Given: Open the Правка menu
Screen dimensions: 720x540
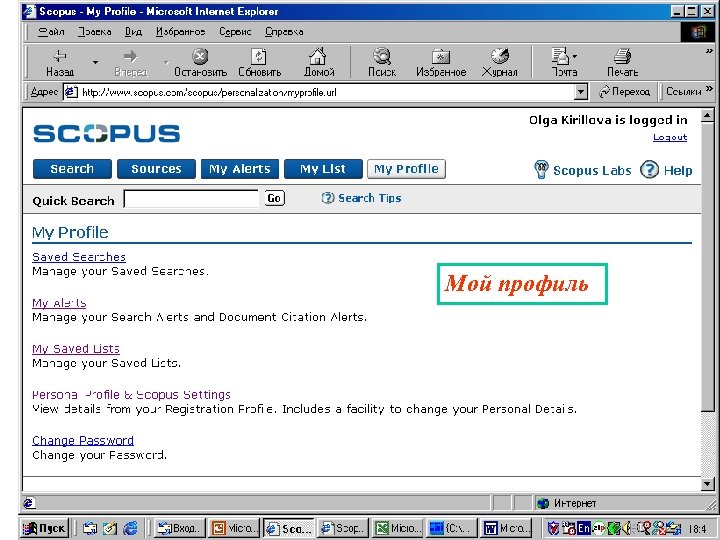Looking at the screenshot, I should (x=95, y=32).
